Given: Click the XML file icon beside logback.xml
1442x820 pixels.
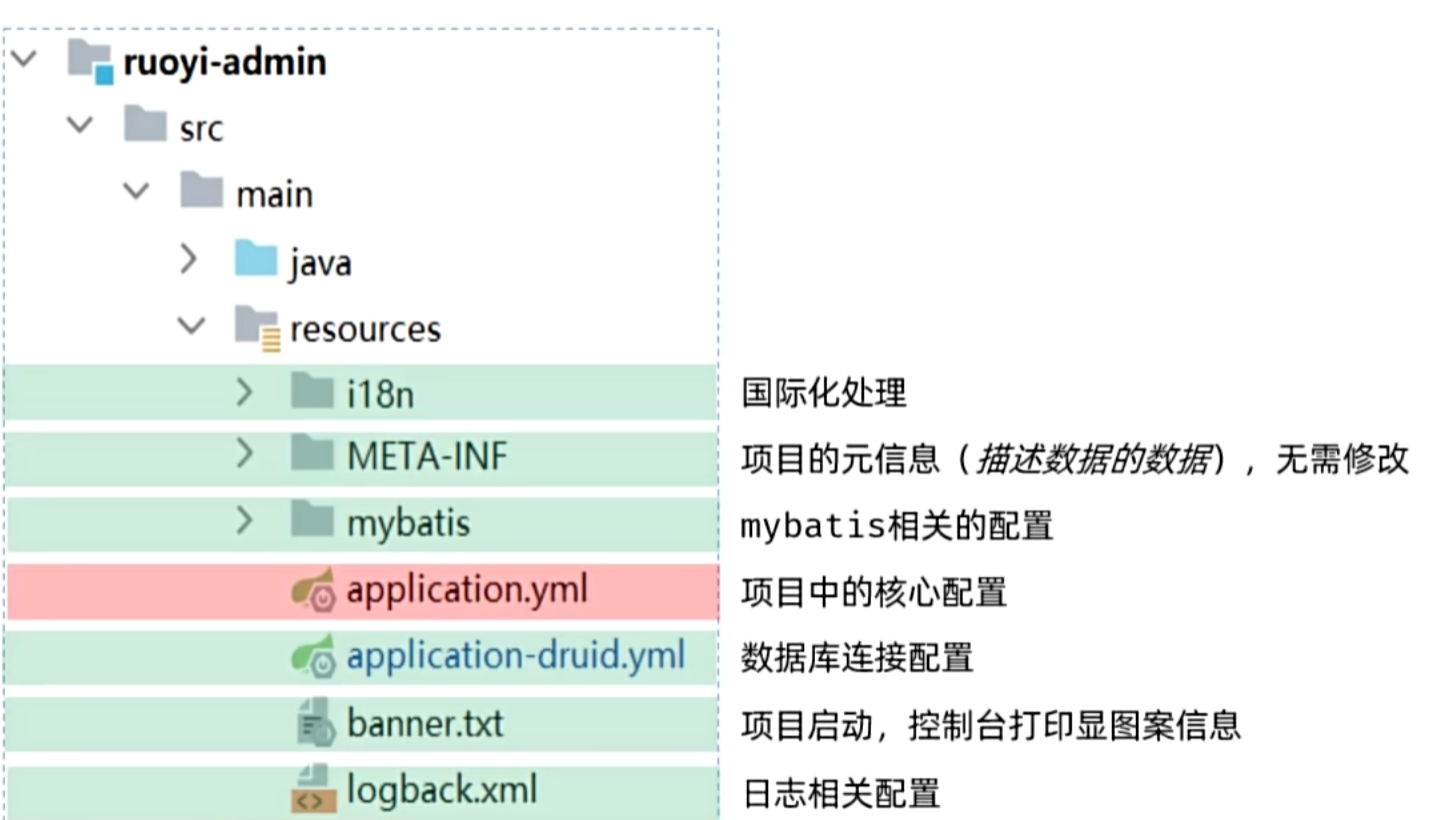Looking at the screenshot, I should click(x=312, y=789).
